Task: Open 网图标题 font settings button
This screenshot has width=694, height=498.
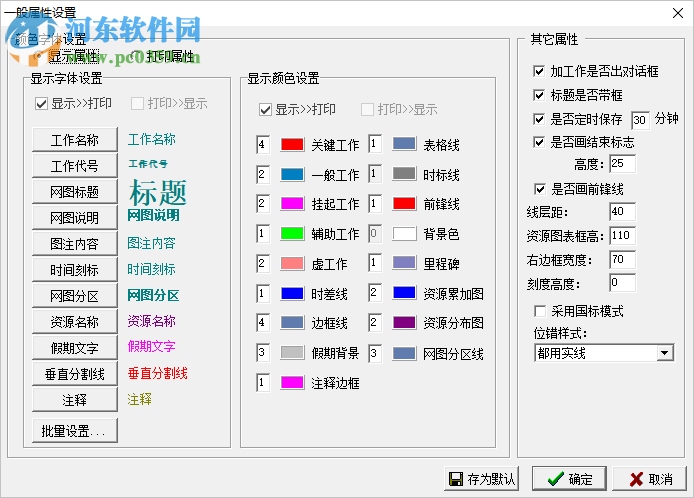Action: [x=75, y=192]
